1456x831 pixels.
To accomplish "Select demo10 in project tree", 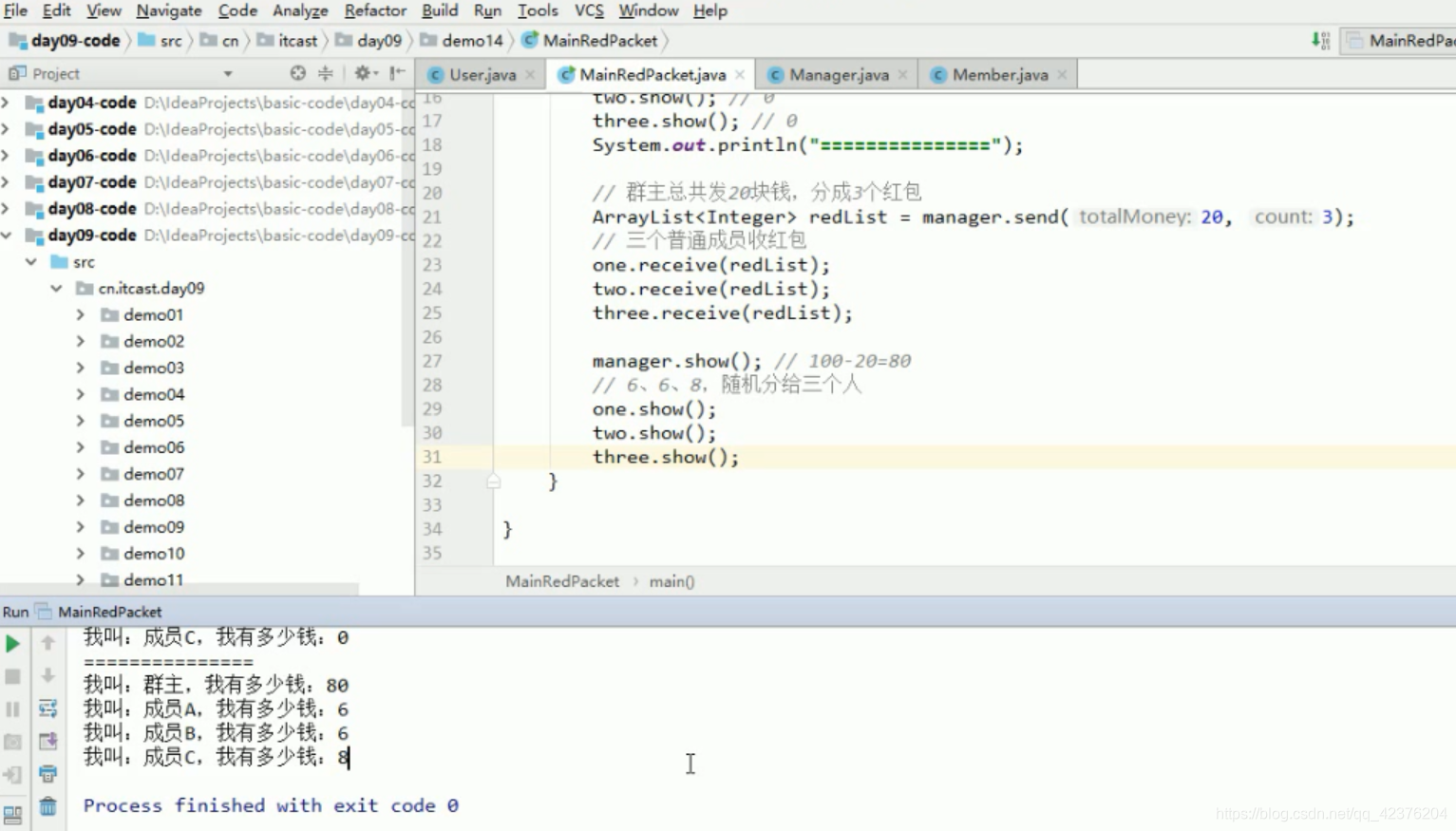I will point(154,554).
